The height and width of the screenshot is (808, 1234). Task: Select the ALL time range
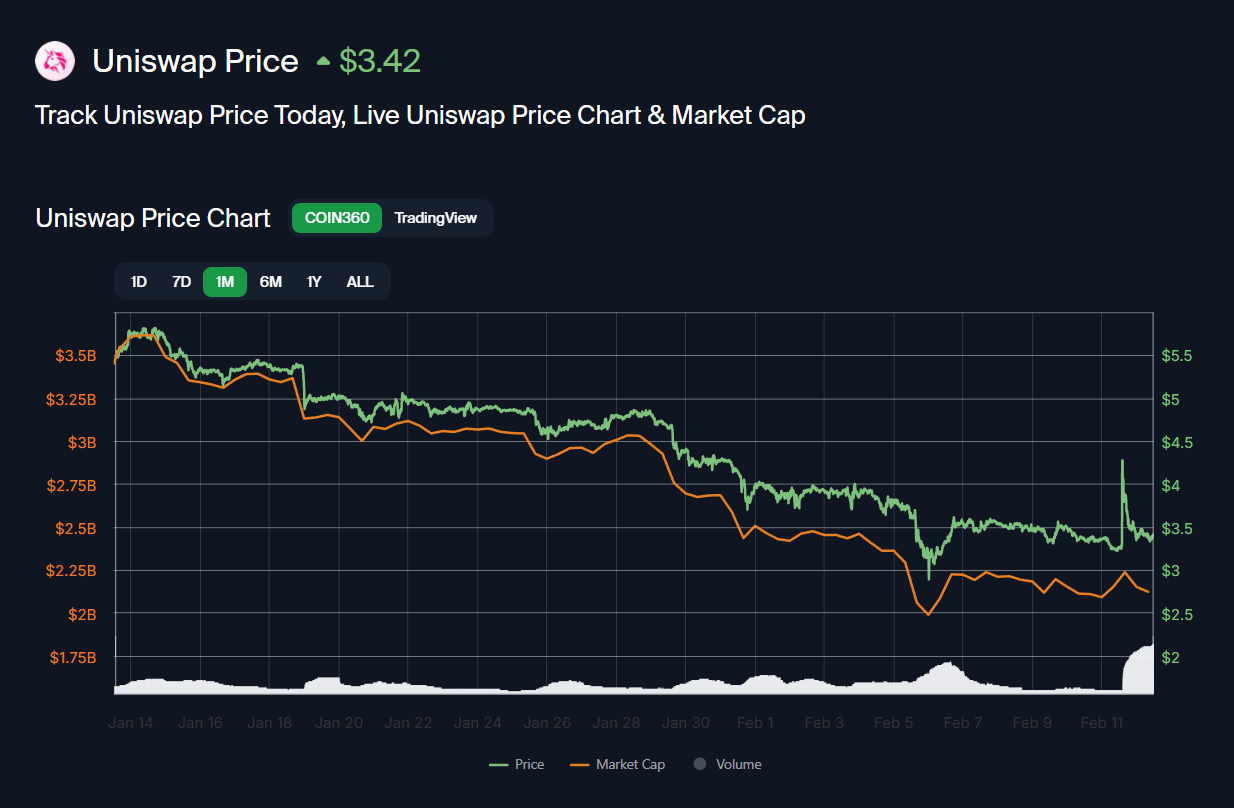point(360,282)
